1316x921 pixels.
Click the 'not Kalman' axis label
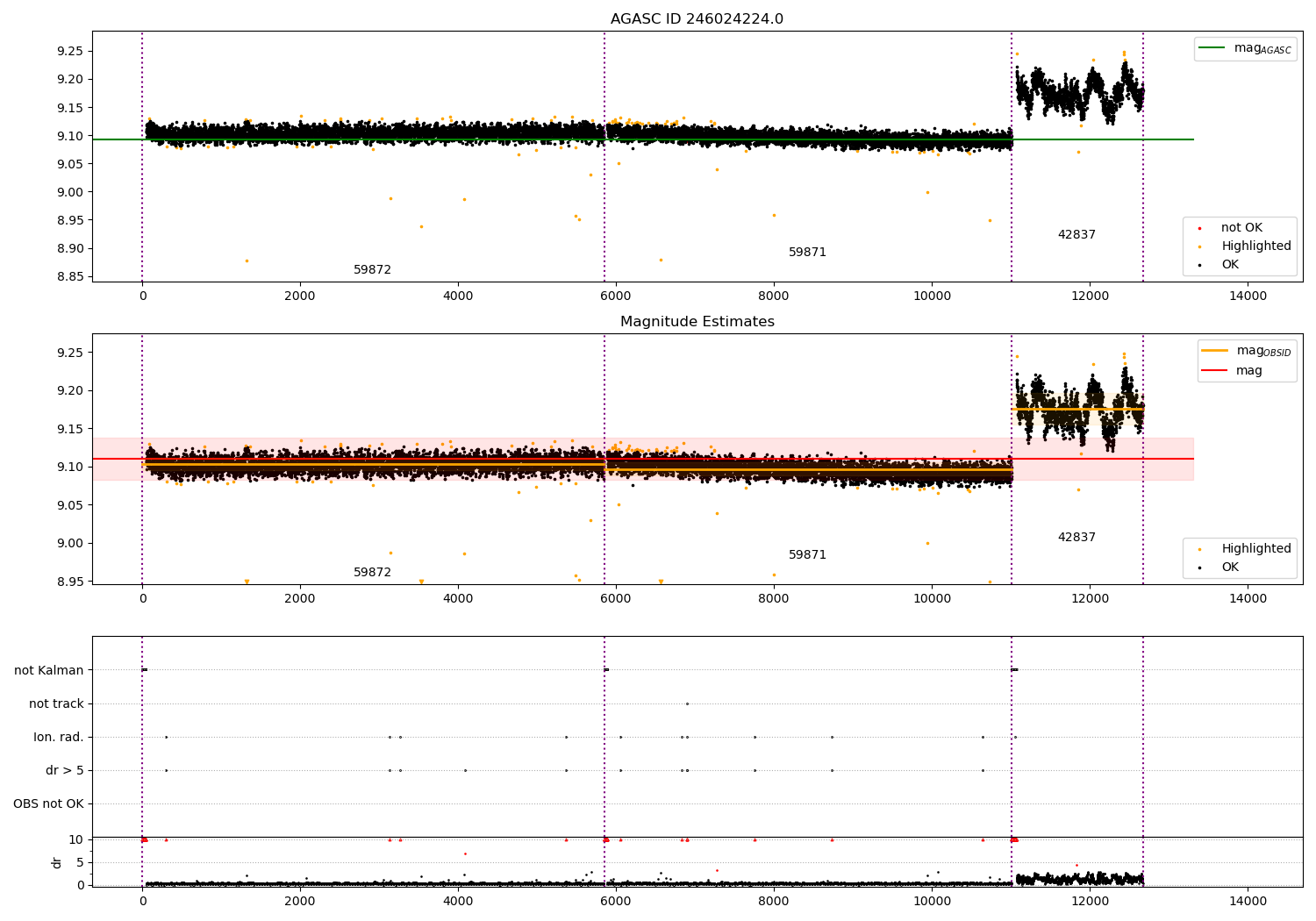tap(49, 671)
